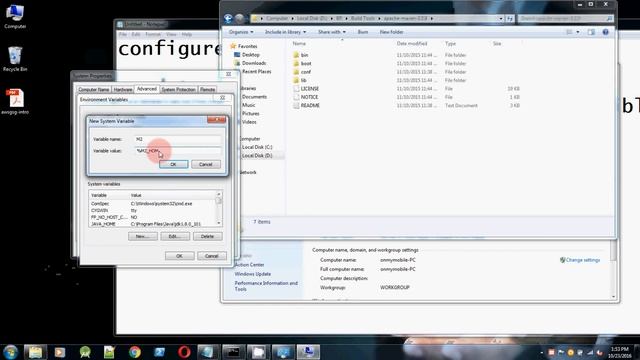Click Edit... under System variables

[x=175, y=236]
